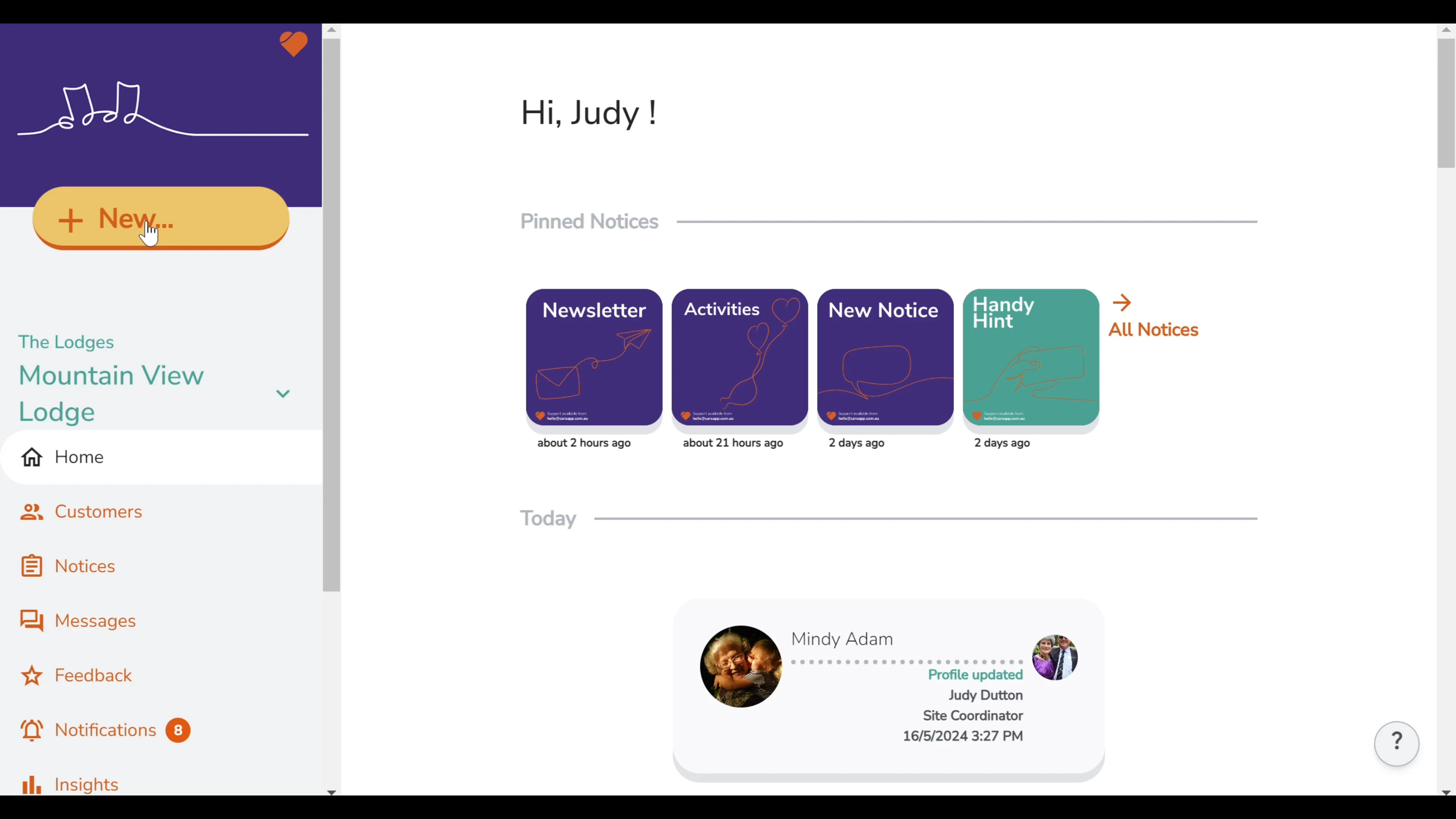1456x819 pixels.
Task: Click the page scroll up arrow
Action: 1446,30
